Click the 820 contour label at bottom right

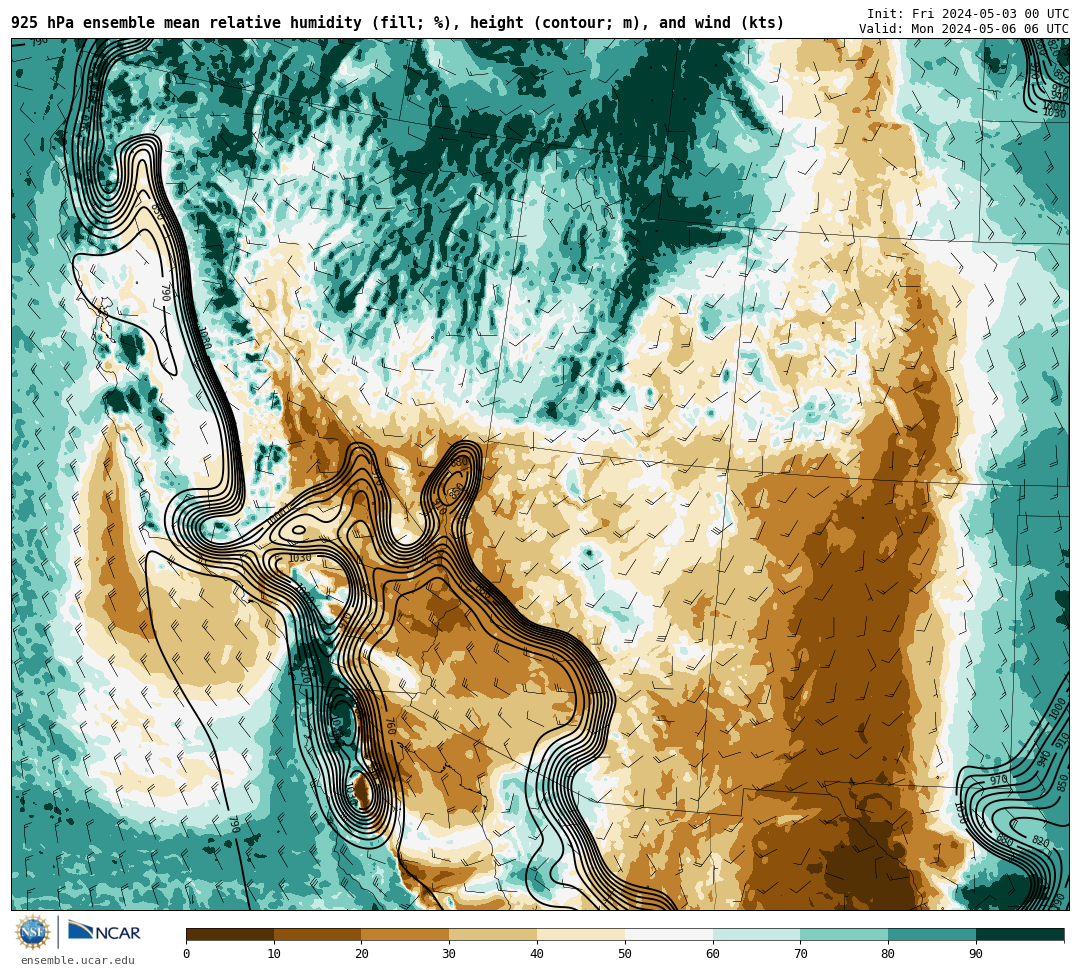[1040, 841]
